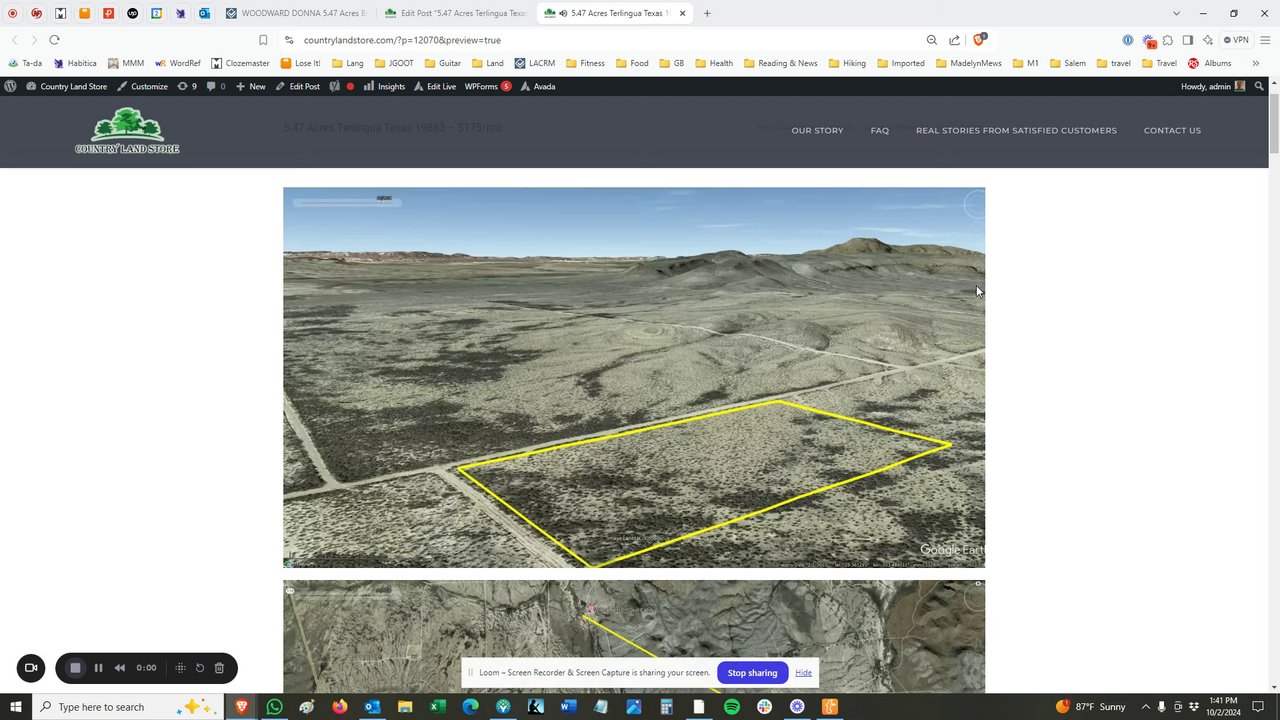Open the Habitica bookmark

click(x=75, y=63)
